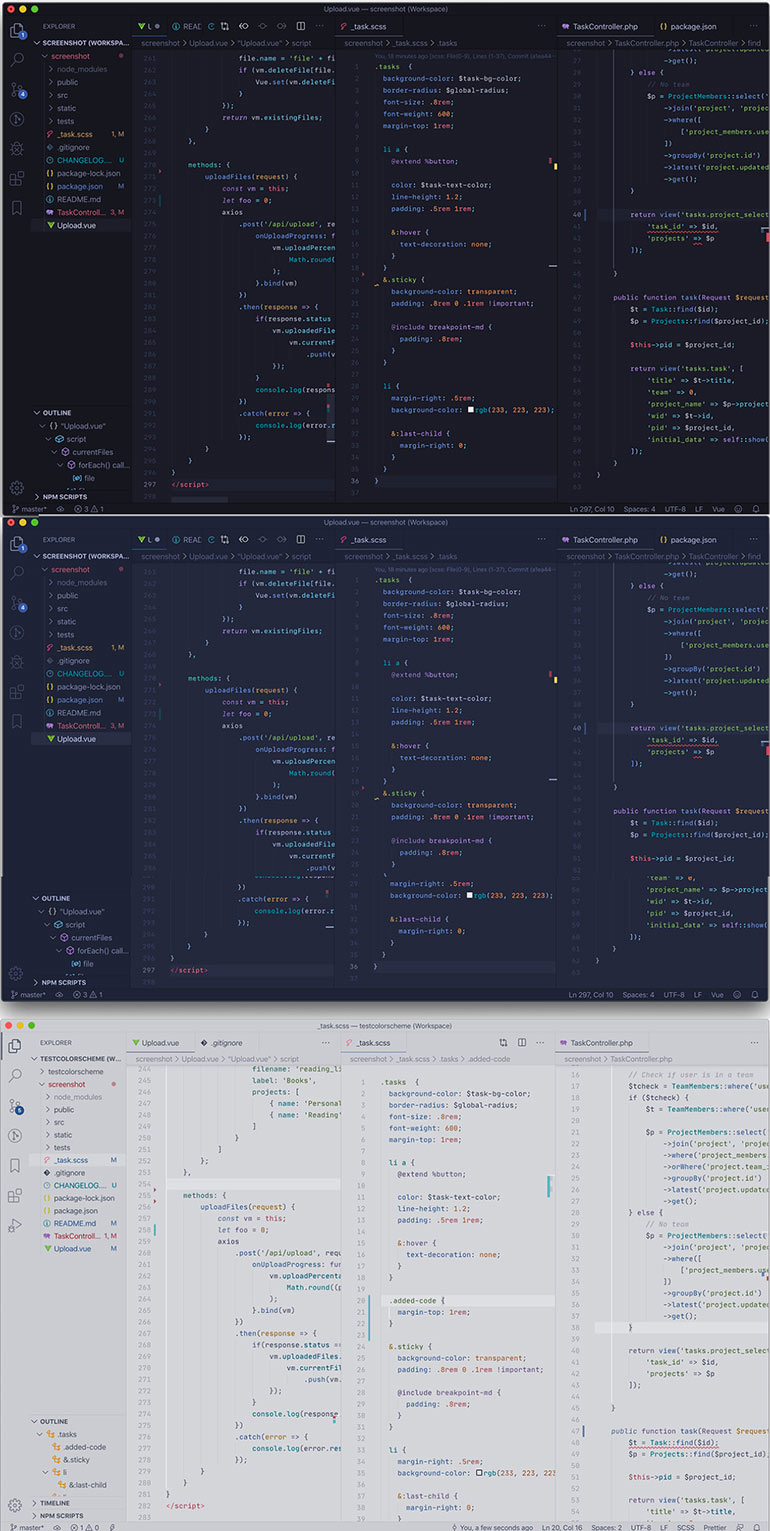Image resolution: width=770 pixels, height=1531 pixels.
Task: Switch to package.json tab in top window
Action: coord(694,26)
